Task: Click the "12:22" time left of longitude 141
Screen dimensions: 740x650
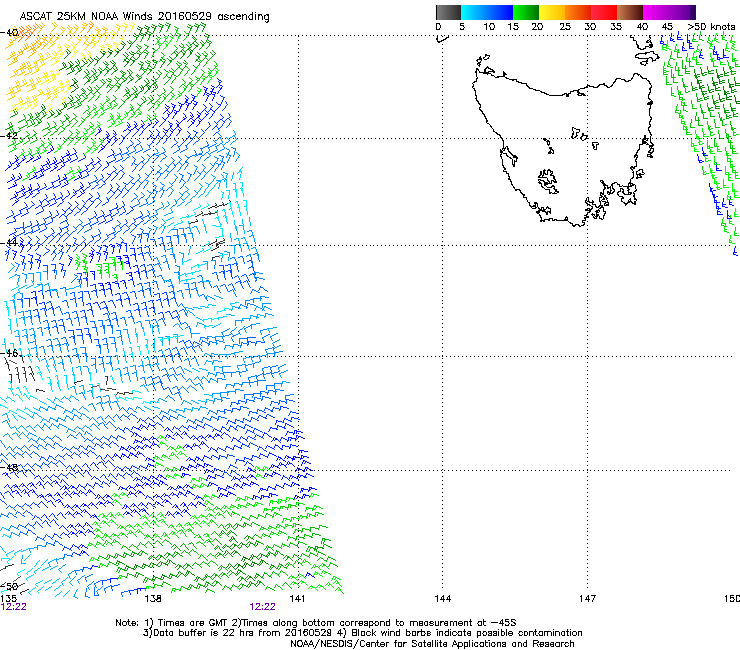Action: (x=262, y=607)
